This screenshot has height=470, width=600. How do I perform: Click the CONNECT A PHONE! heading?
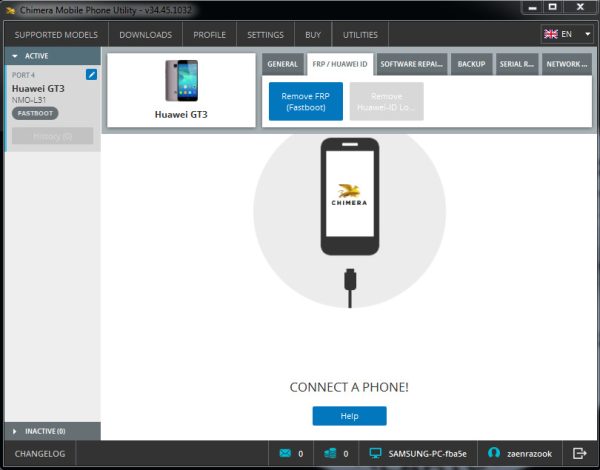click(349, 387)
